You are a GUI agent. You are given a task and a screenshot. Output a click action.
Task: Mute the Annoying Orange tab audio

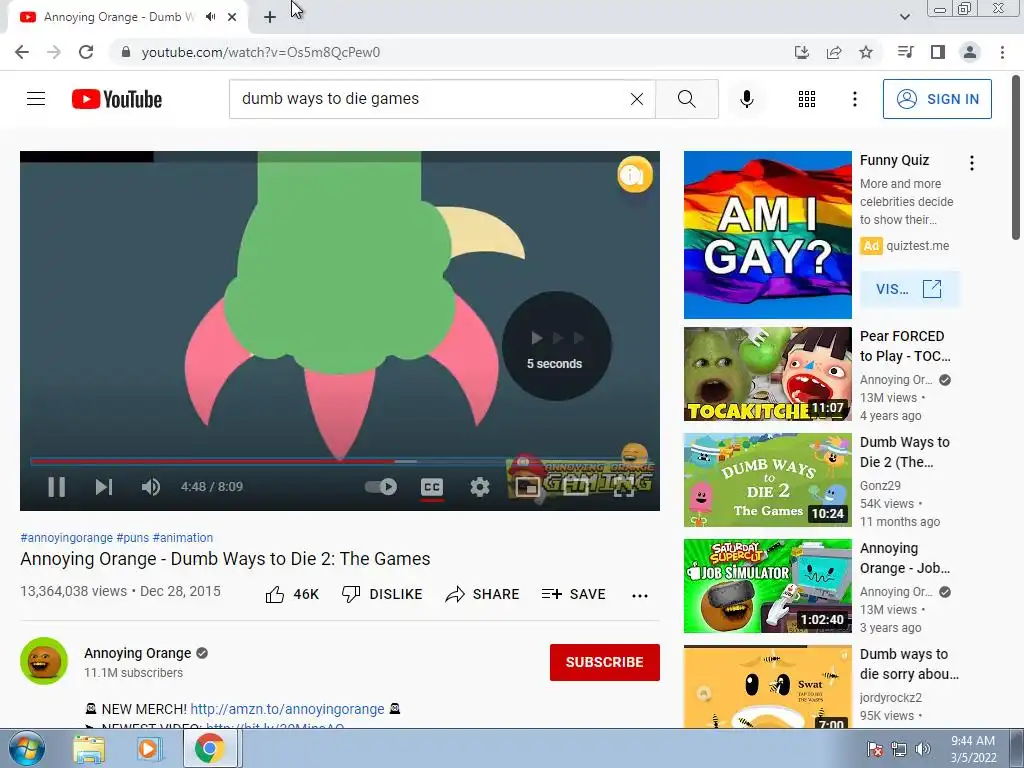(210, 17)
